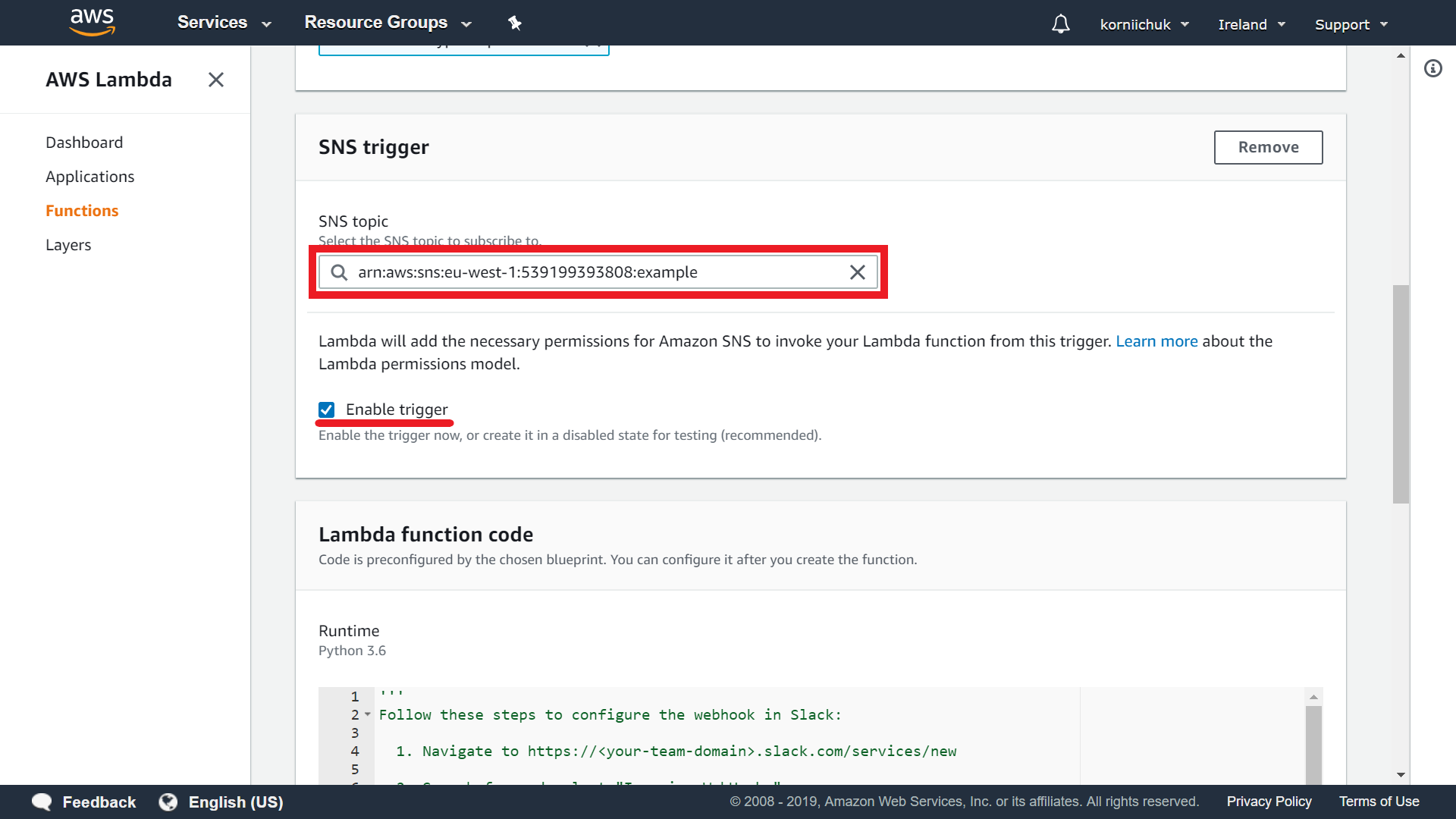Open the Ireland region selector

tap(1251, 24)
